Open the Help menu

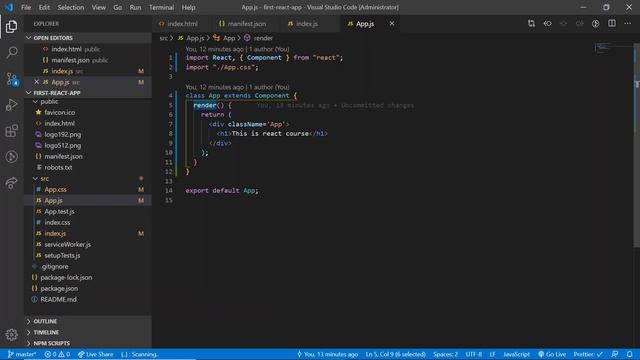pyautogui.click(x=188, y=7)
